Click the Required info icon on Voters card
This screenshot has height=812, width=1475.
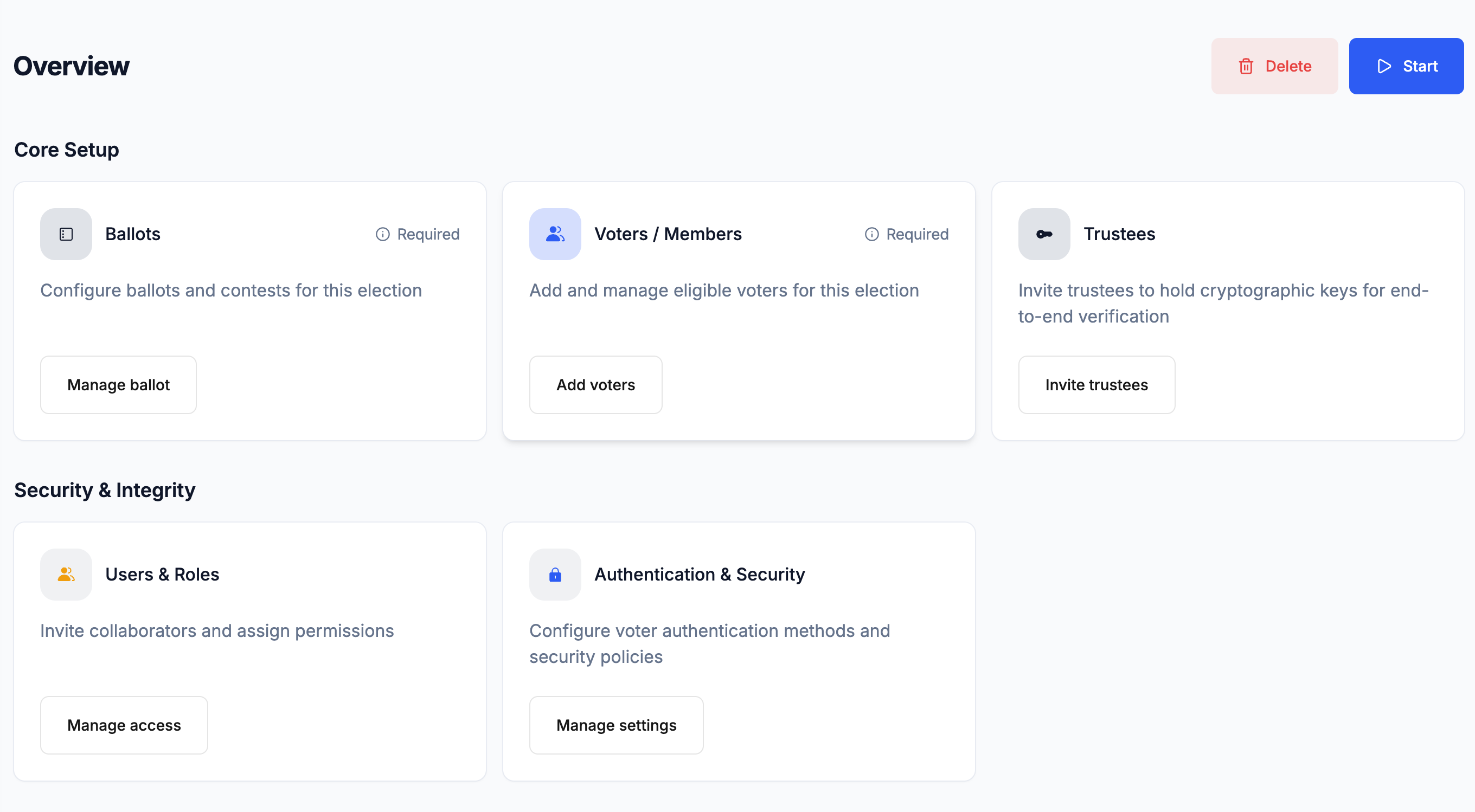pyautogui.click(x=871, y=234)
